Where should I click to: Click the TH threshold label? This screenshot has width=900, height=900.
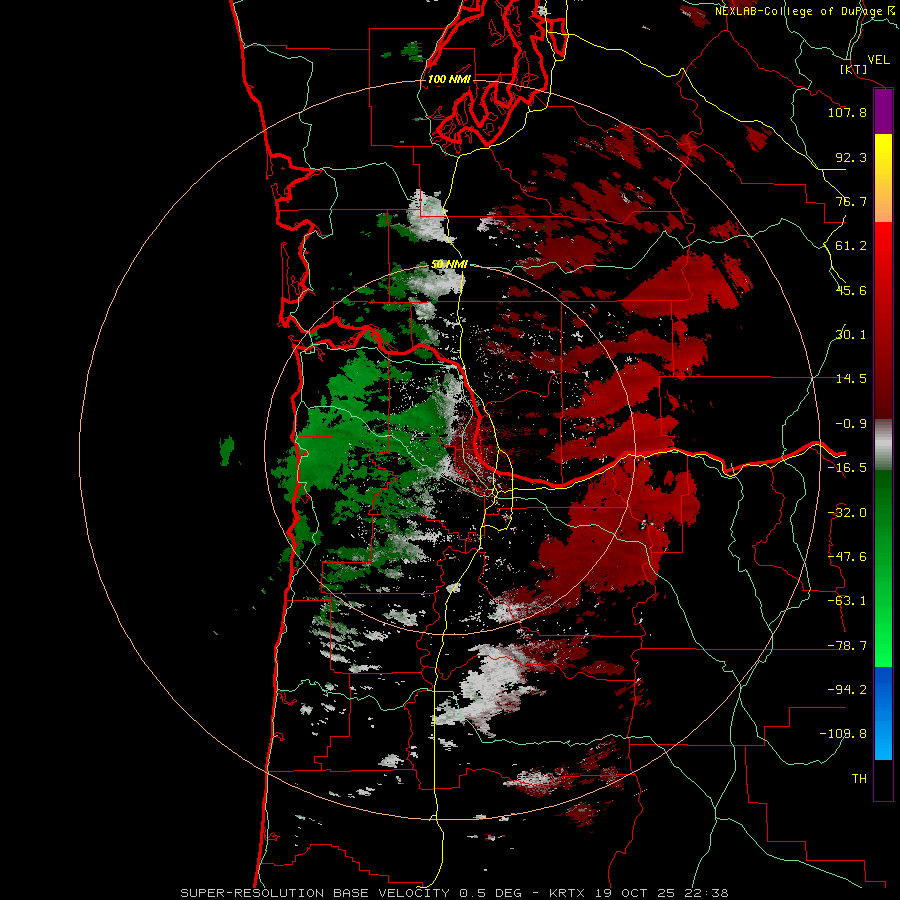pos(859,779)
